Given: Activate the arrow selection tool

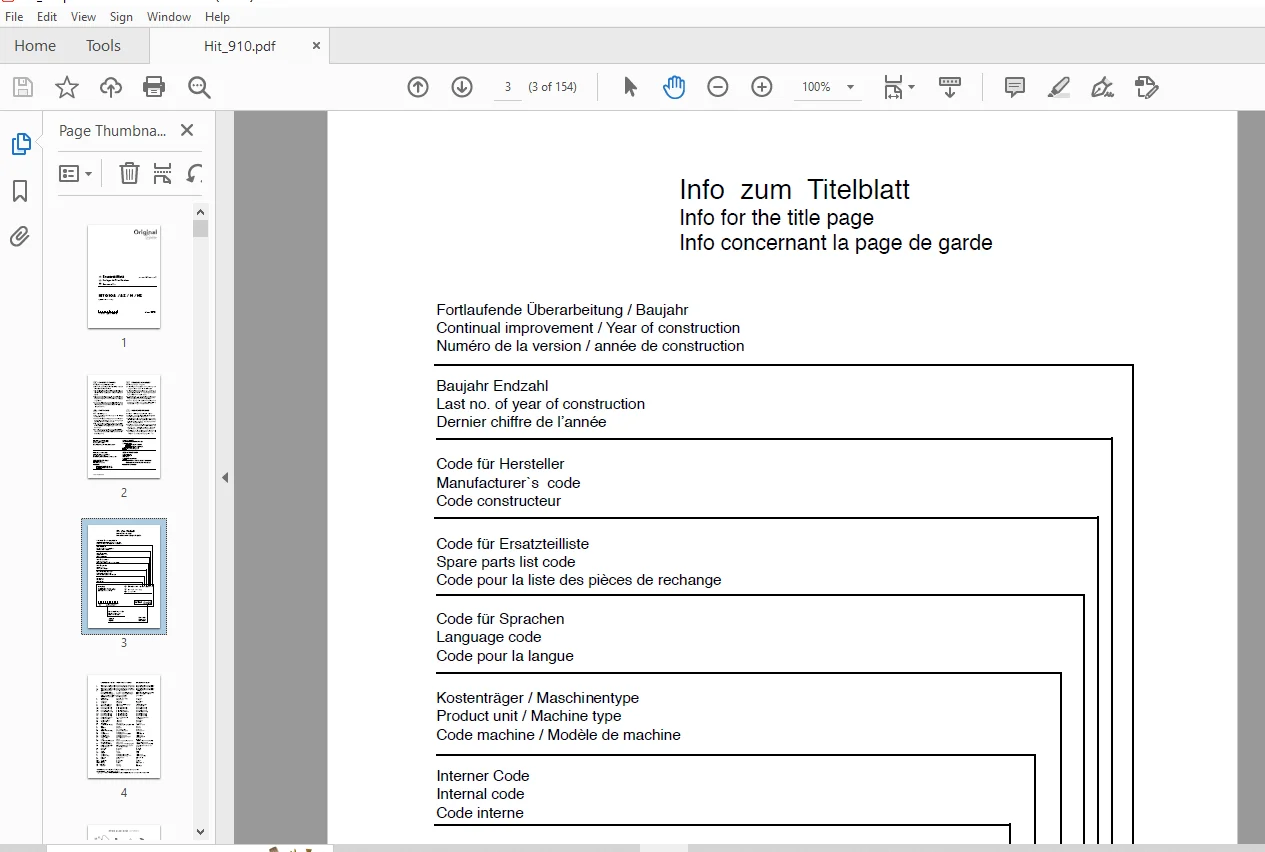Looking at the screenshot, I should click(x=630, y=87).
